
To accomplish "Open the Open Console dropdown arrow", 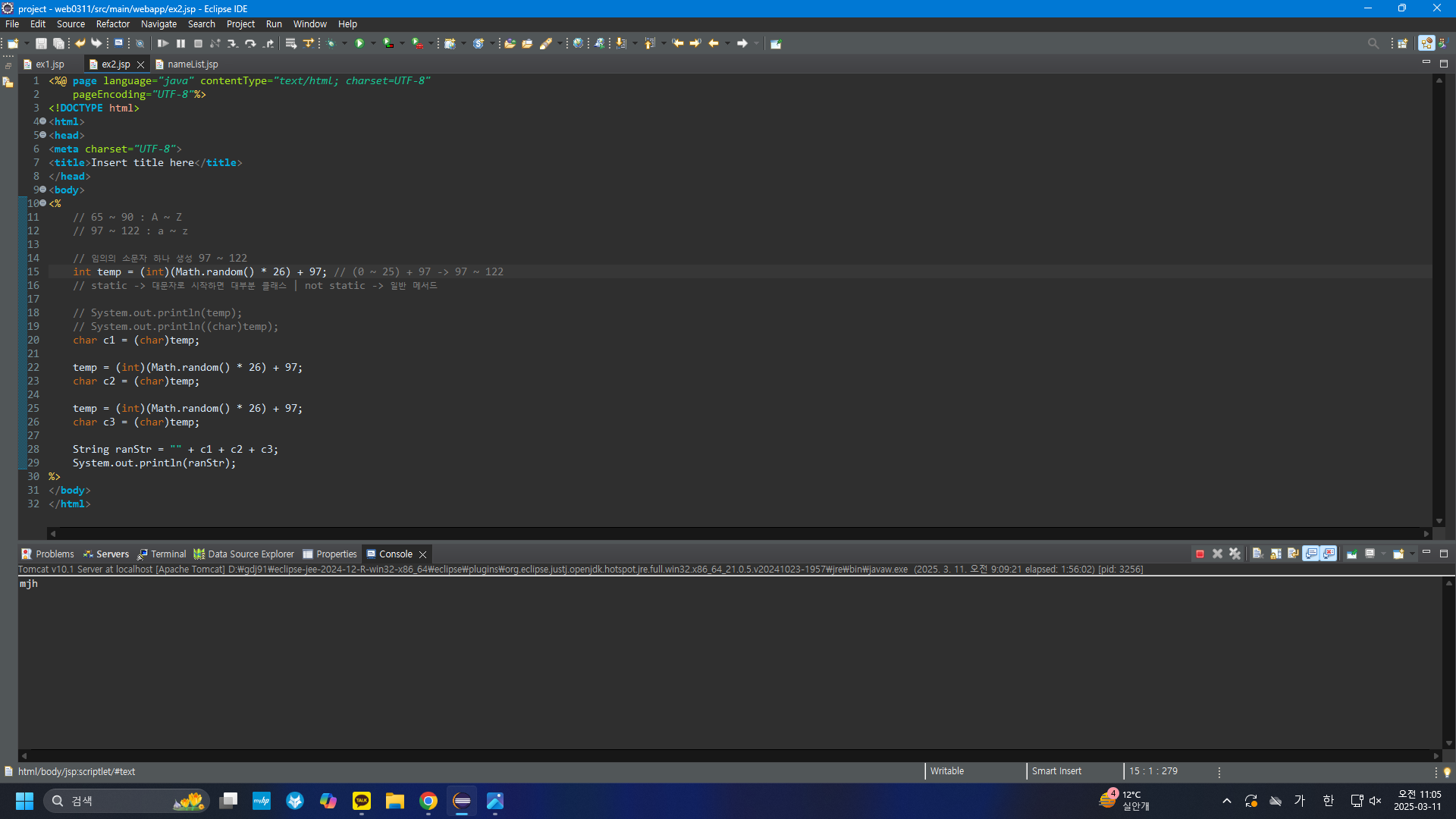I will (x=1412, y=554).
